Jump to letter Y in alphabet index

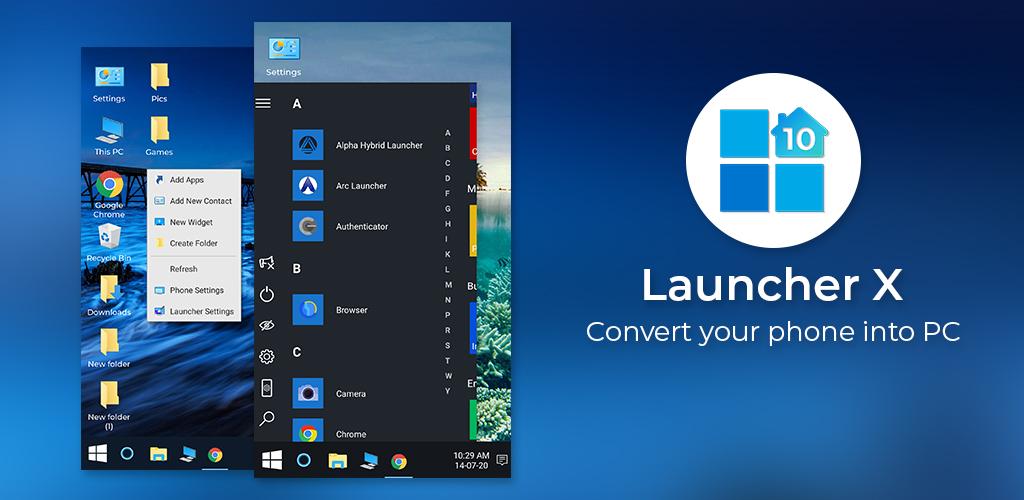coord(447,391)
